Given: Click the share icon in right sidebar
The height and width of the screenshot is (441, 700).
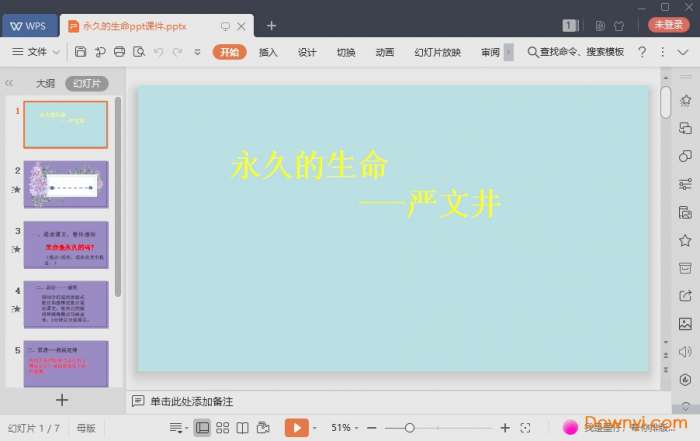Looking at the screenshot, I should [685, 296].
